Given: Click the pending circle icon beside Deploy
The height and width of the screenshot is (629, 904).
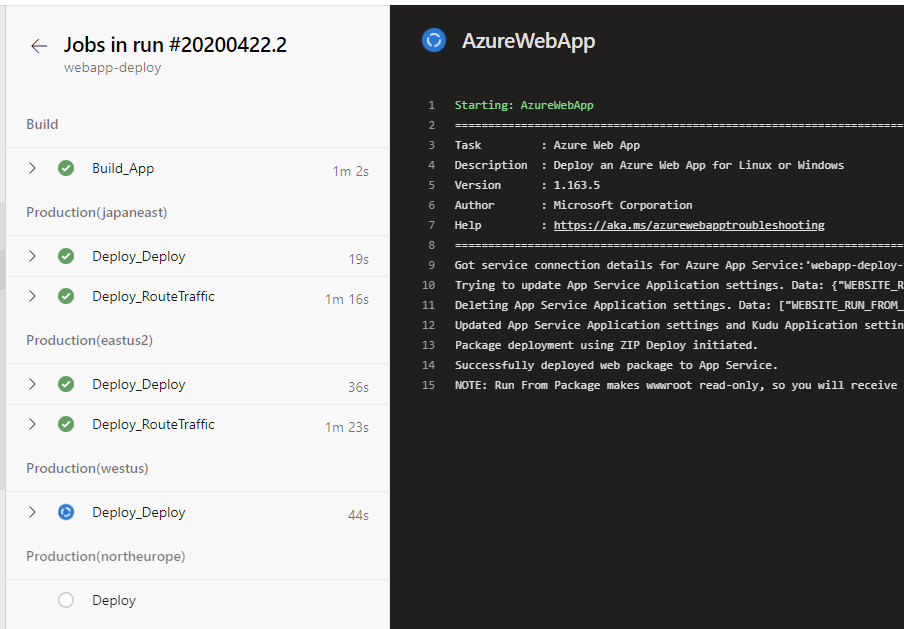Looking at the screenshot, I should tap(66, 600).
